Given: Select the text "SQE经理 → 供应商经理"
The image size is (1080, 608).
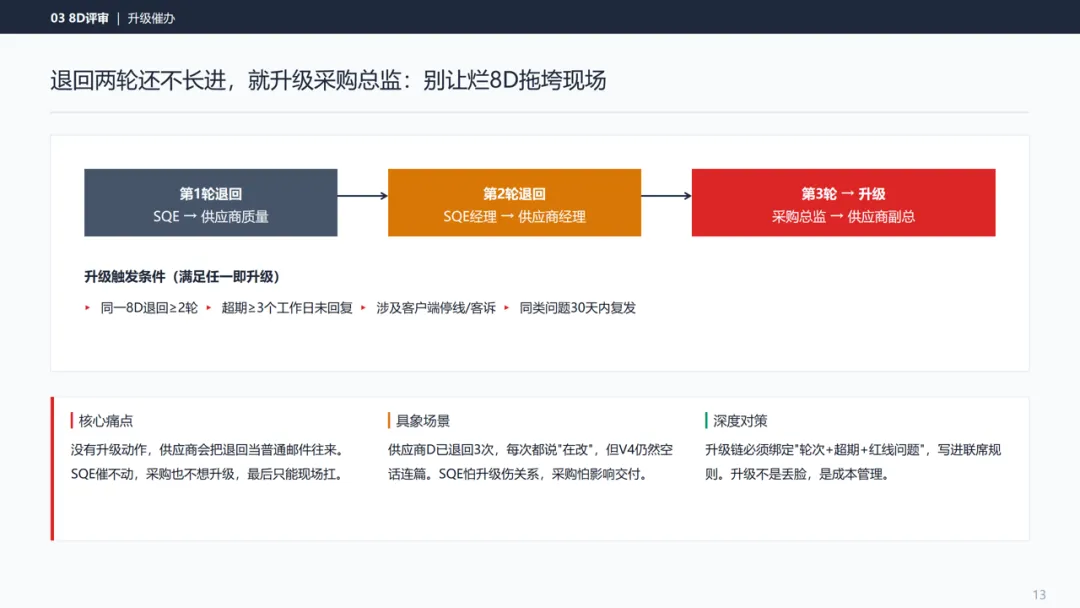Looking at the screenshot, I should click(x=515, y=216).
